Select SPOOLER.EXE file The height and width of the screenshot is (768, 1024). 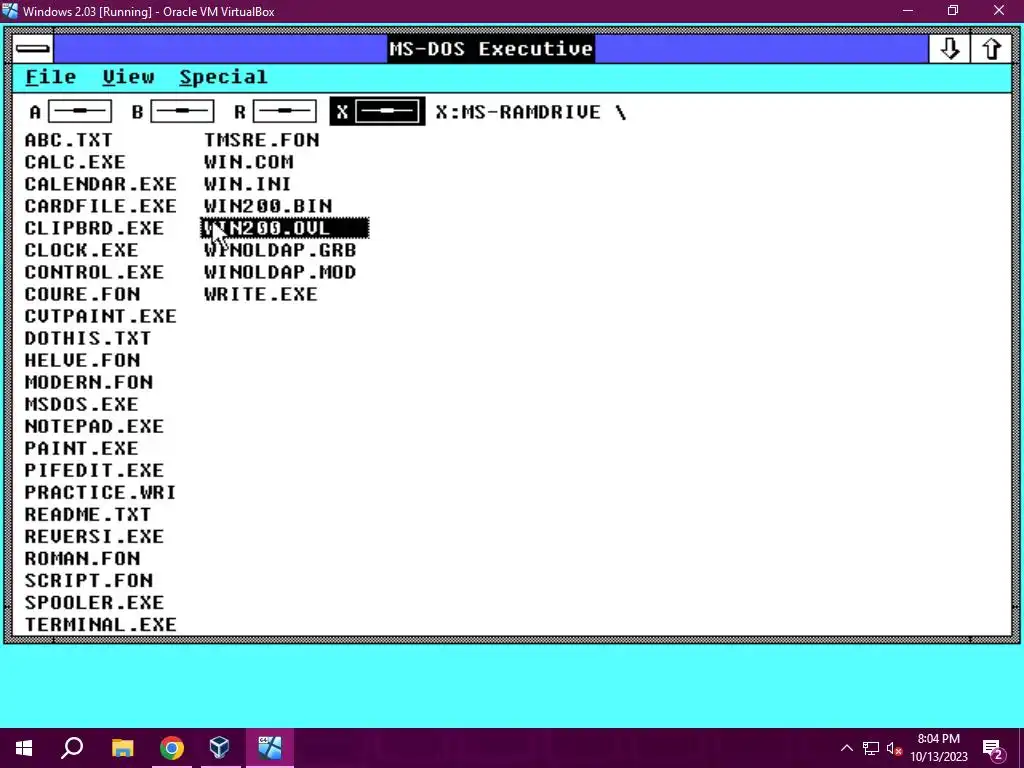94,603
